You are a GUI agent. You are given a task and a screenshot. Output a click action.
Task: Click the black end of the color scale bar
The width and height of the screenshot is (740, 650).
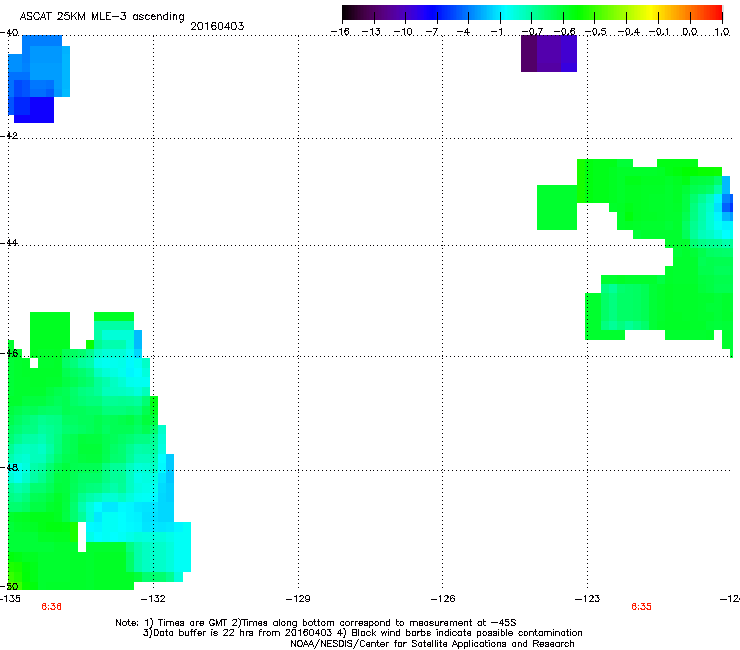click(348, 12)
